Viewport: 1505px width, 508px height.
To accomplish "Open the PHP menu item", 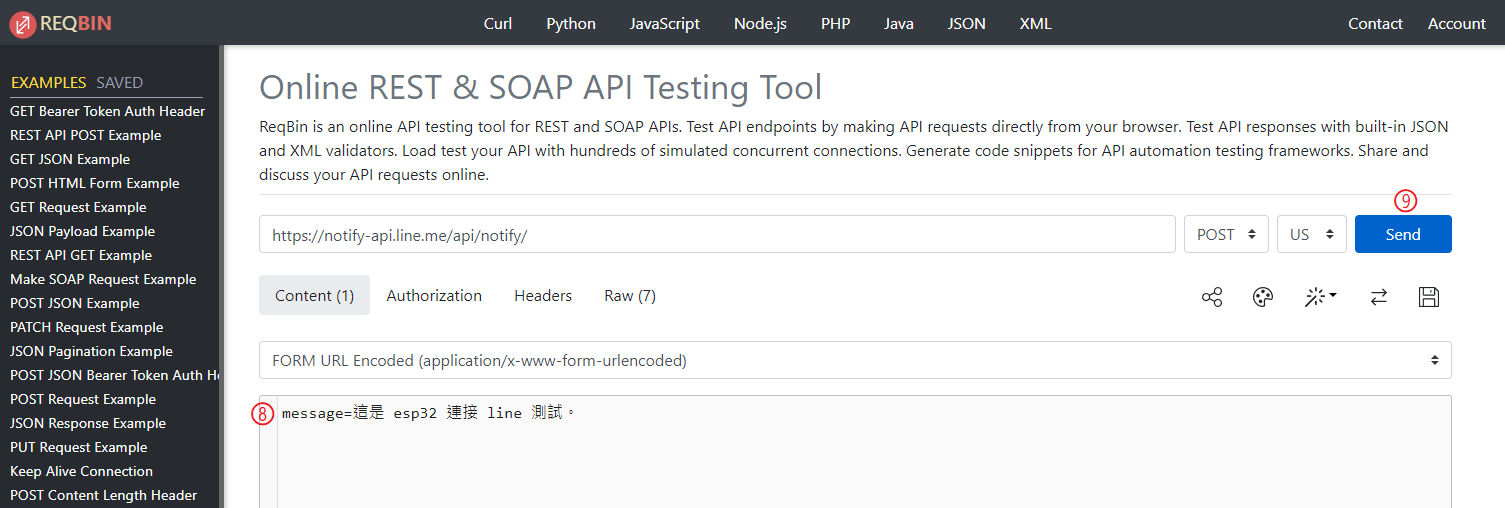I will click(836, 24).
